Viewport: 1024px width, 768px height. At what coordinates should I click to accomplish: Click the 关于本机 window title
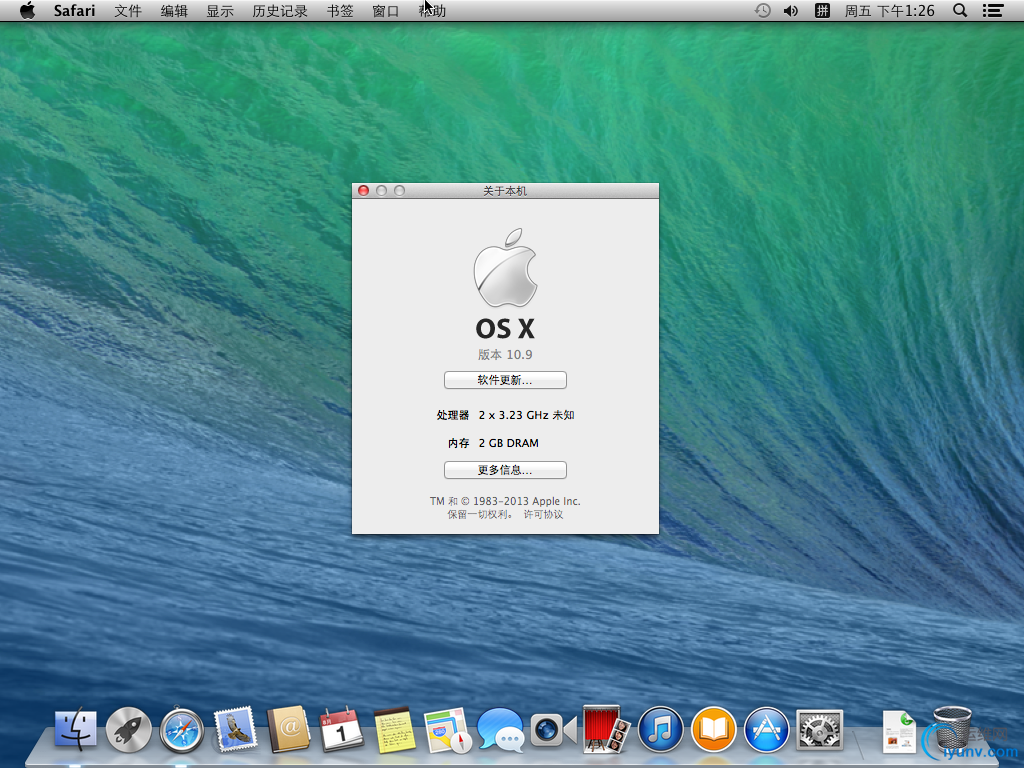tap(505, 191)
